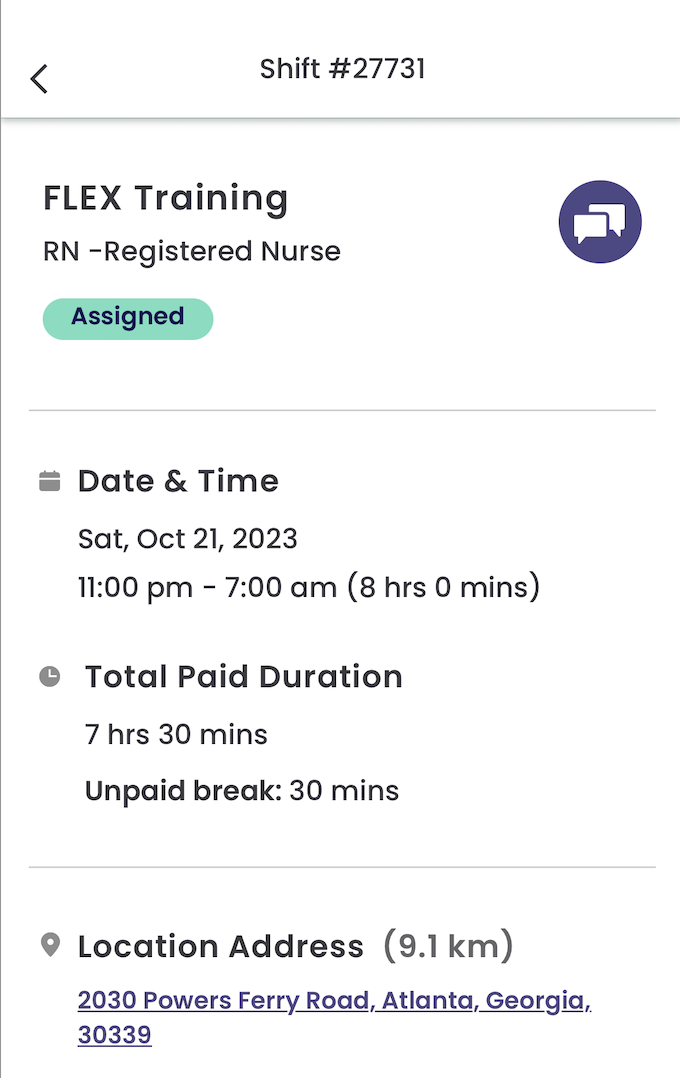Click the FLEX Training heading
The height and width of the screenshot is (1078, 680).
click(166, 199)
